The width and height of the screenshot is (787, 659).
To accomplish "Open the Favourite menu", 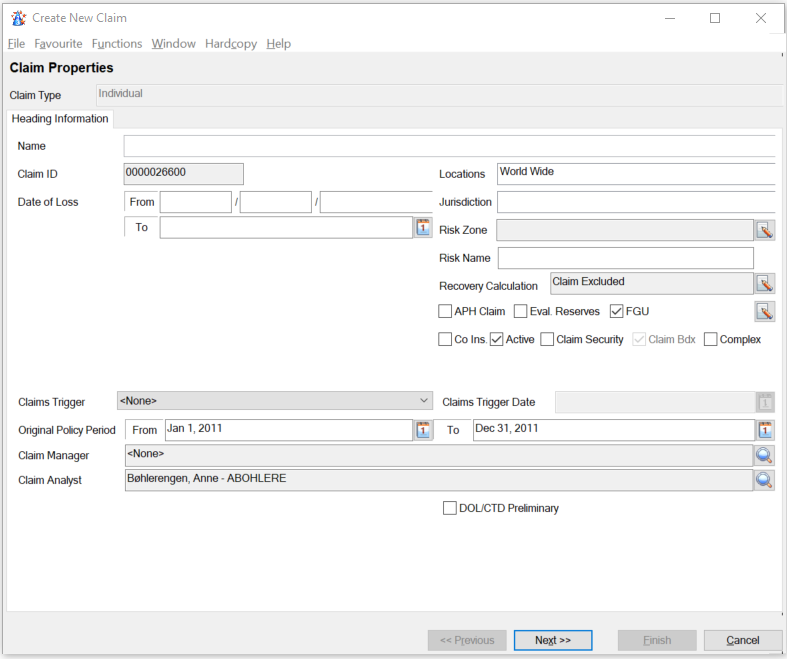I will tap(58, 44).
